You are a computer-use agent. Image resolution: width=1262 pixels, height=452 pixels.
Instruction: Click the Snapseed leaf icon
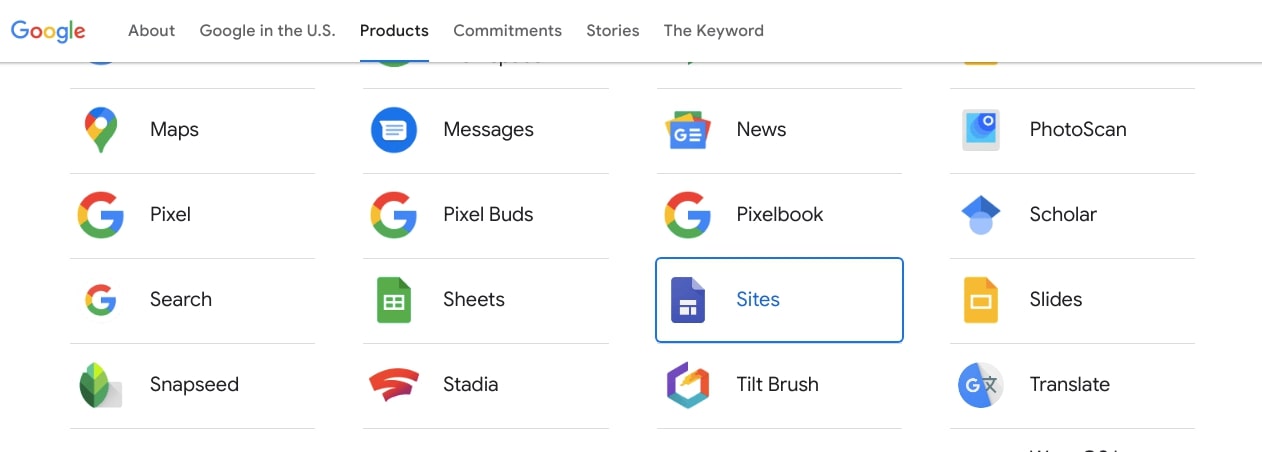coord(100,385)
